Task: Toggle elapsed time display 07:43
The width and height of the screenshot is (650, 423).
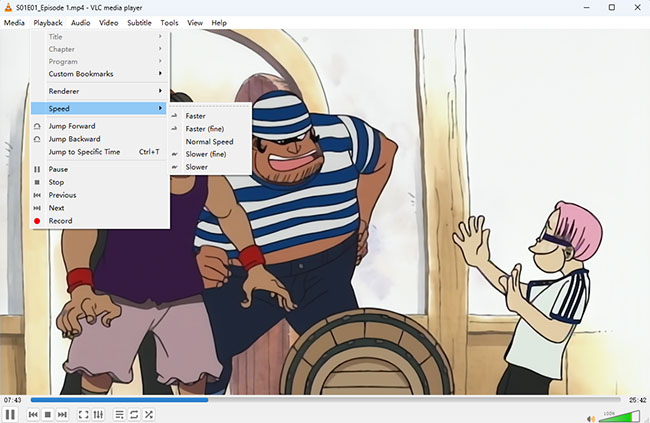Action: pos(12,400)
